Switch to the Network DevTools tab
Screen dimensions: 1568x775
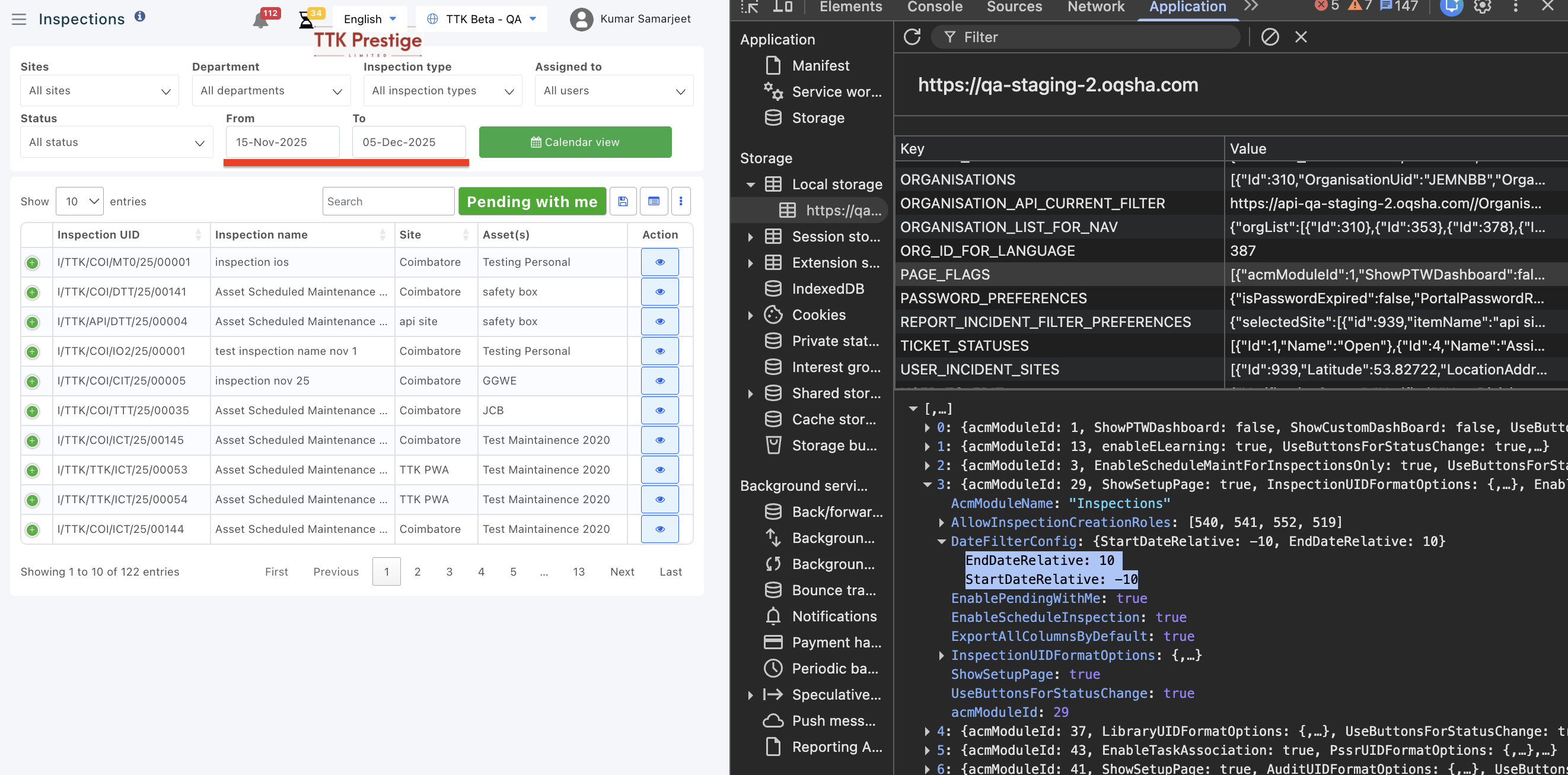pyautogui.click(x=1096, y=7)
